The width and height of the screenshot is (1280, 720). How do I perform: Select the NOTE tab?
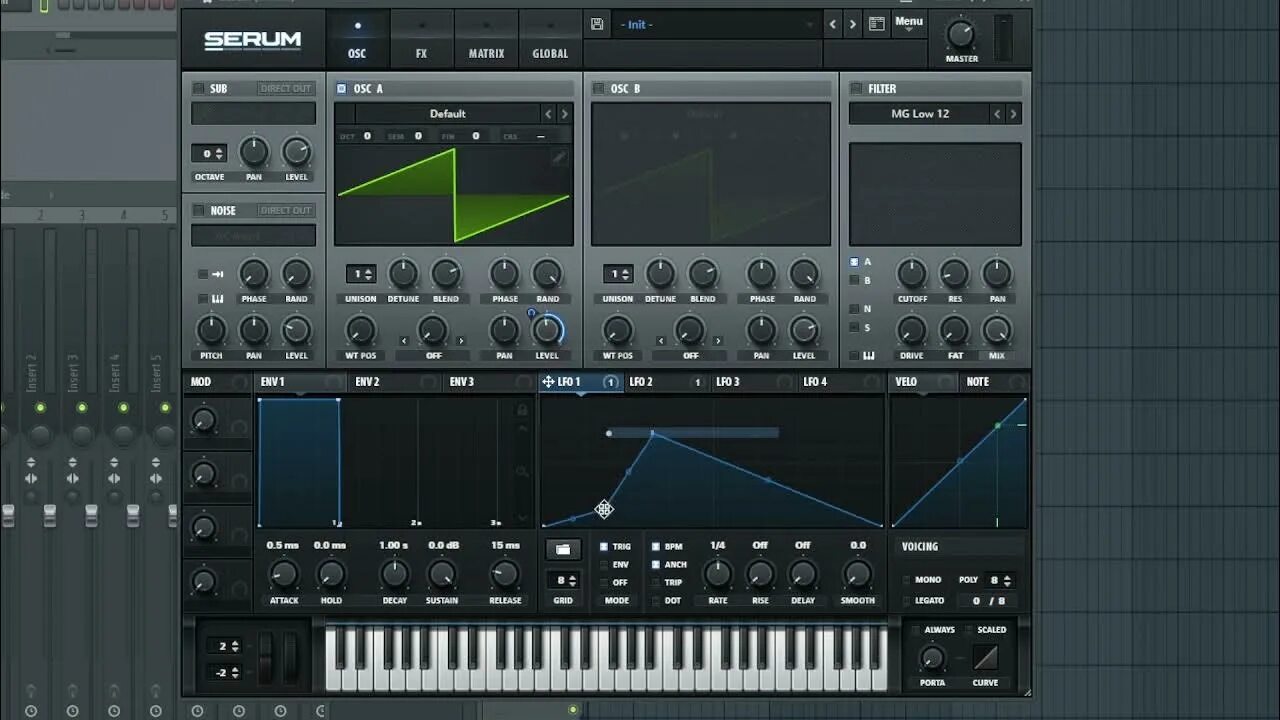(x=993, y=382)
